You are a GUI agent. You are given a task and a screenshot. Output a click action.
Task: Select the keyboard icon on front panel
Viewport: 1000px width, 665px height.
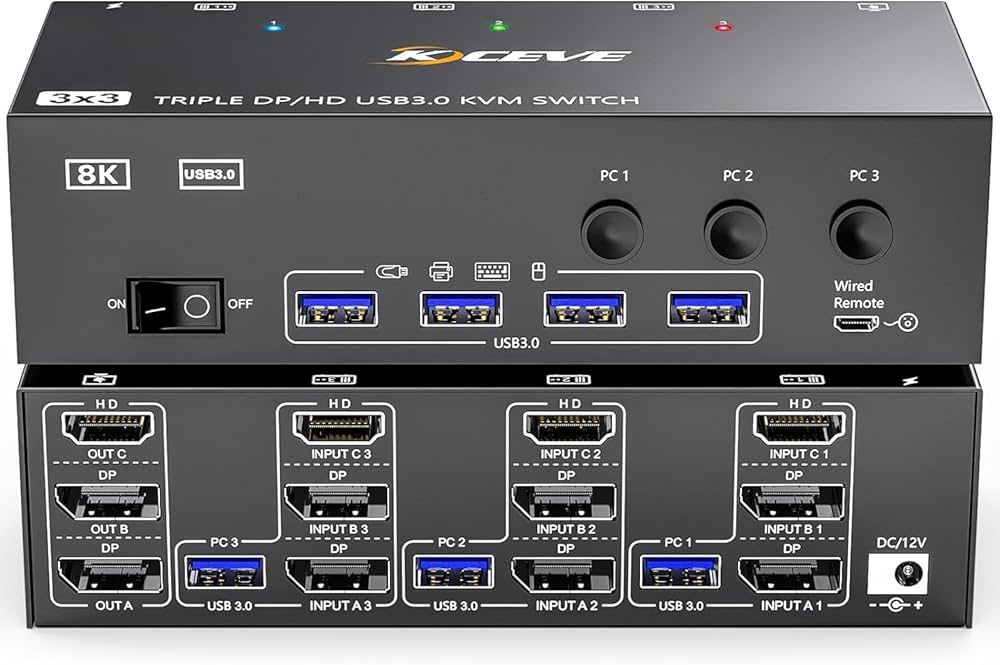point(491,271)
